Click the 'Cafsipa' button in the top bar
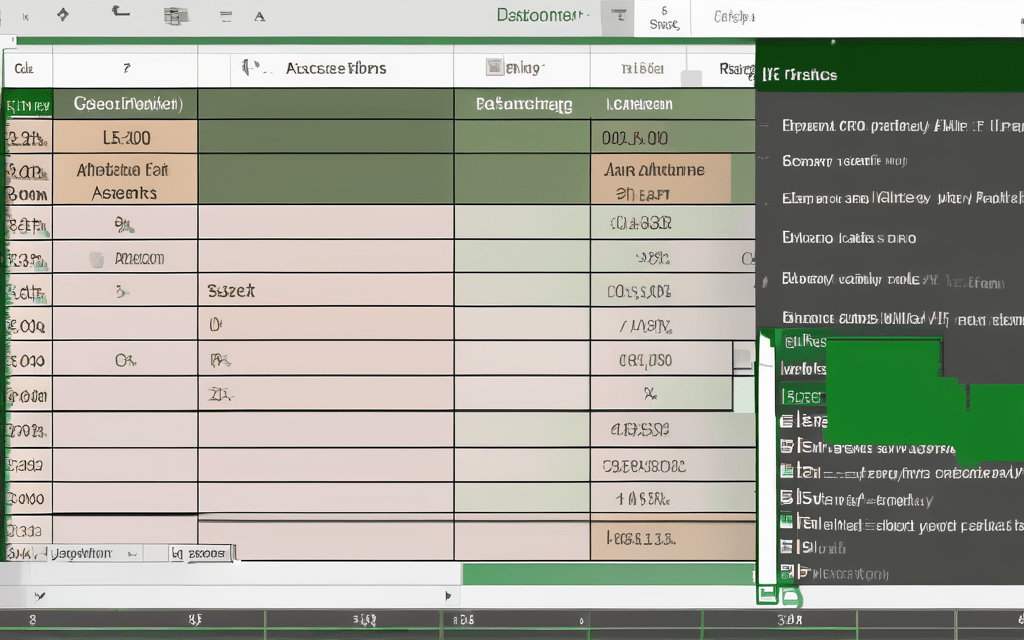 tap(733, 16)
